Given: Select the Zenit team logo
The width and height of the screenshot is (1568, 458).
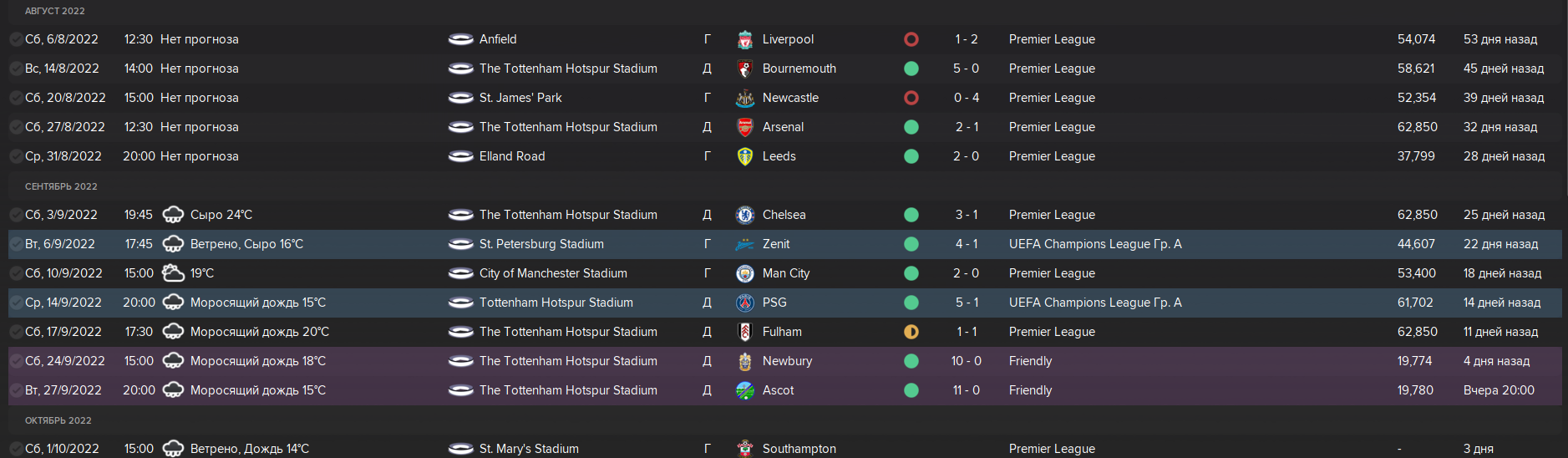Looking at the screenshot, I should (x=744, y=244).
